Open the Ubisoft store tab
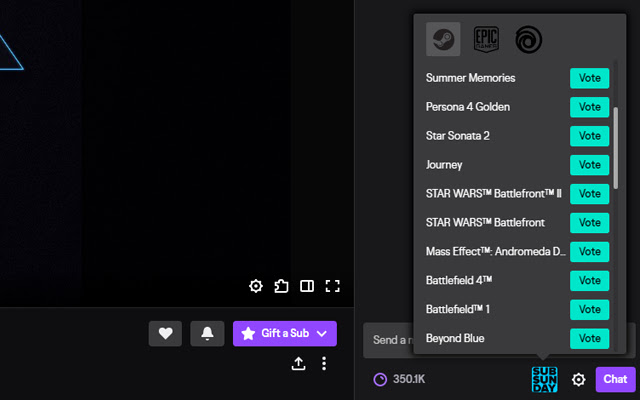640x400 pixels. pyautogui.click(x=527, y=39)
